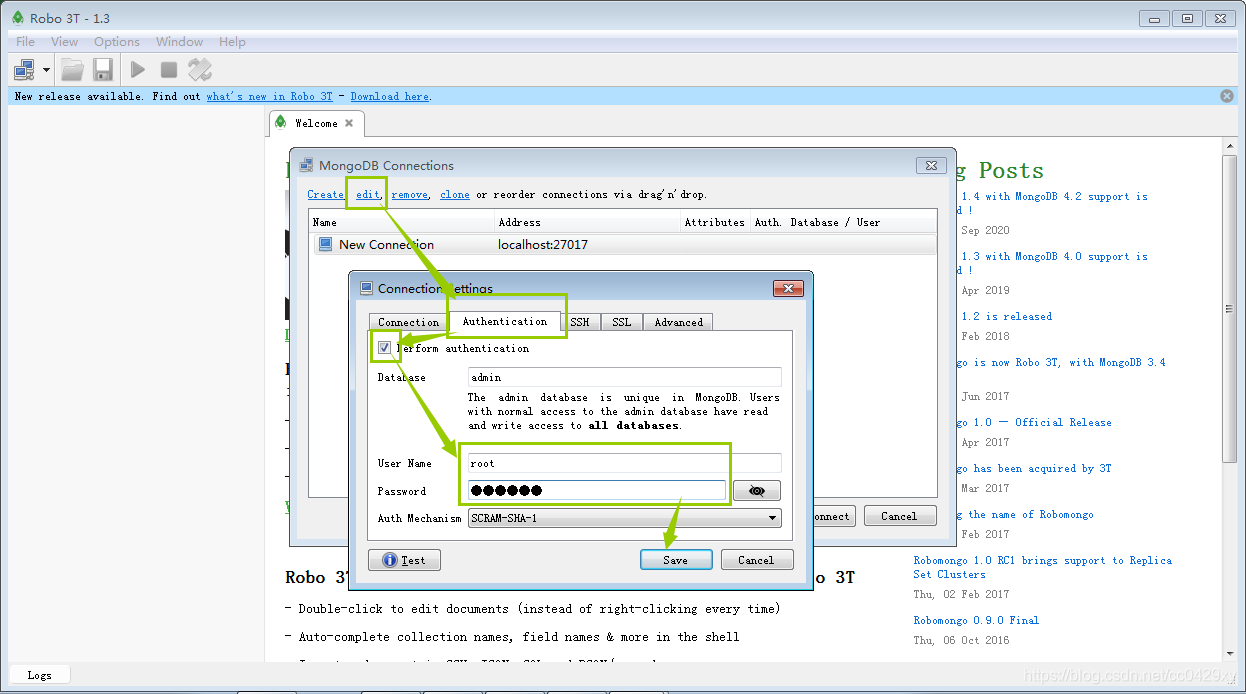
Task: Click the Test button
Action: [x=404, y=560]
